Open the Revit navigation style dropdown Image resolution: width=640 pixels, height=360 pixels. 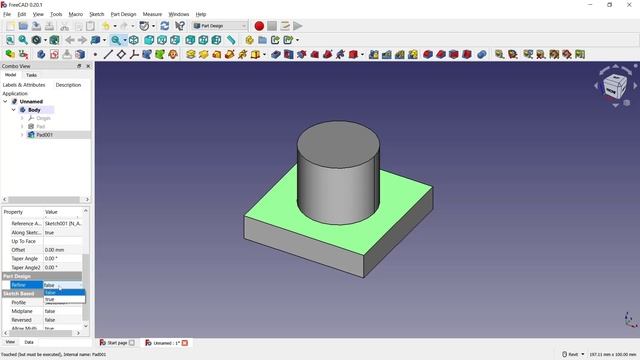(x=573, y=354)
